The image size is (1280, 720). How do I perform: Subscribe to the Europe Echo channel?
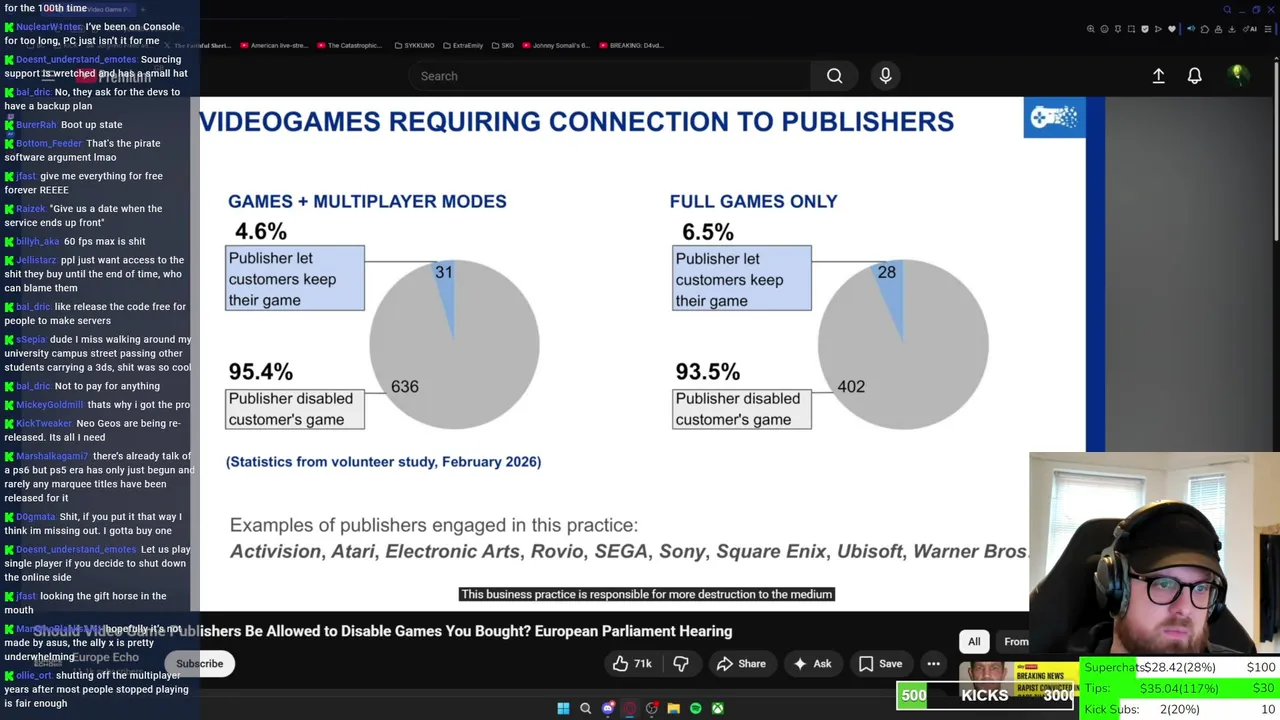(x=200, y=663)
